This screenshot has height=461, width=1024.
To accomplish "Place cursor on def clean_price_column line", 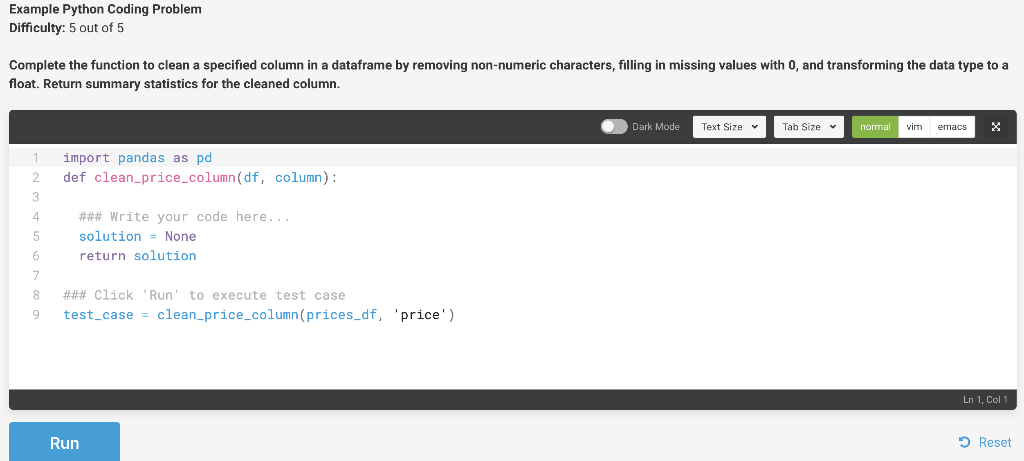I will (x=200, y=178).
